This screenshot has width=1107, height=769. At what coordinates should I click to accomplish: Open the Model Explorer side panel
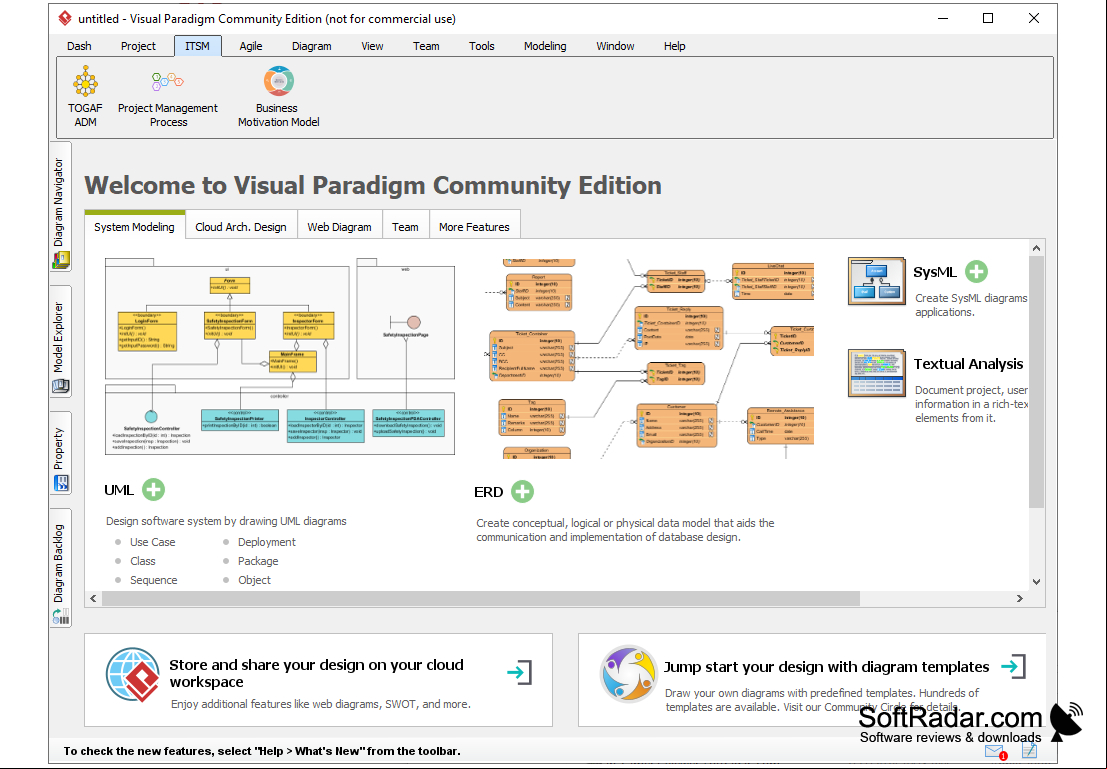point(60,341)
